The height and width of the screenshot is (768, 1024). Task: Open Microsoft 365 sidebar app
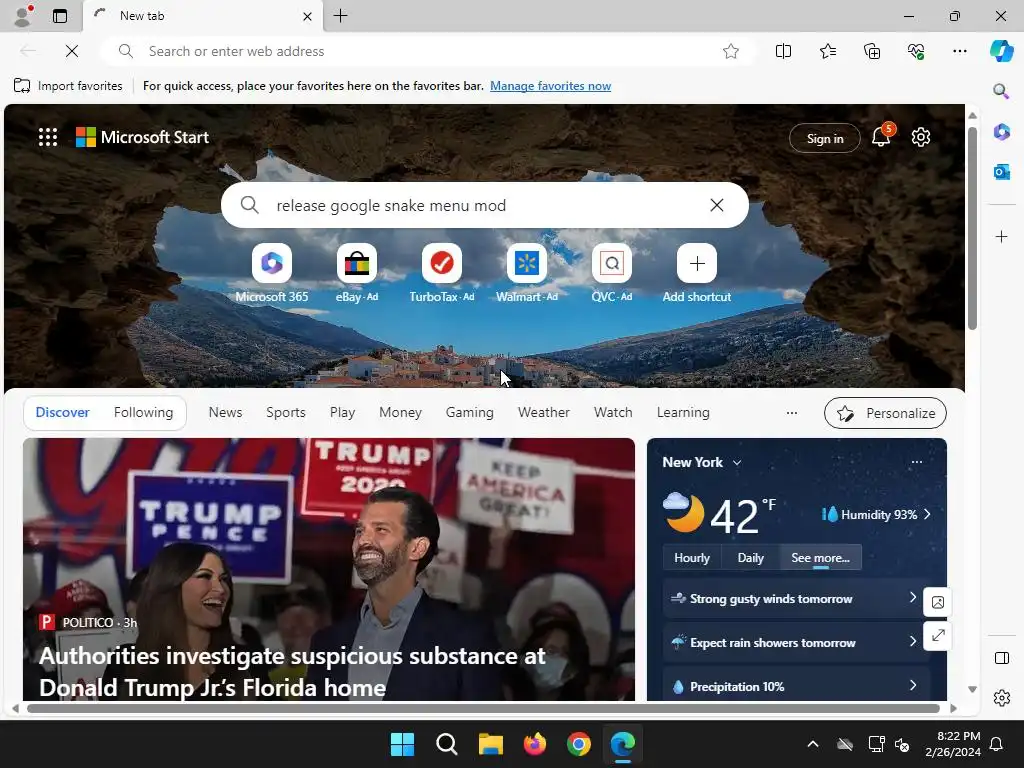(x=1001, y=132)
